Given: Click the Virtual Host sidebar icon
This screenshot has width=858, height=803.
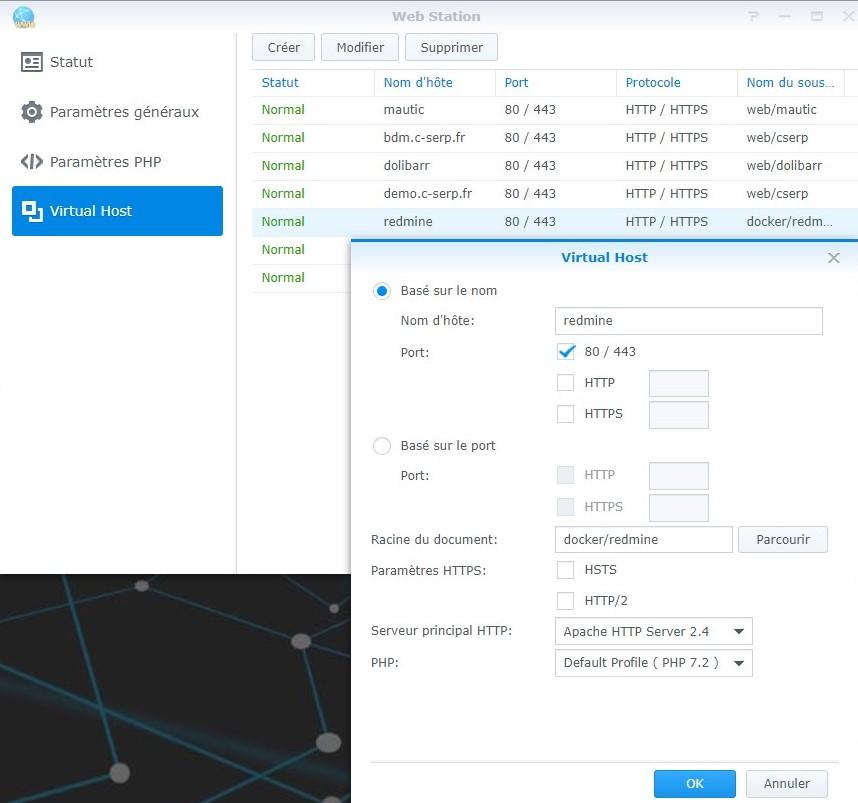Looking at the screenshot, I should click(32, 211).
